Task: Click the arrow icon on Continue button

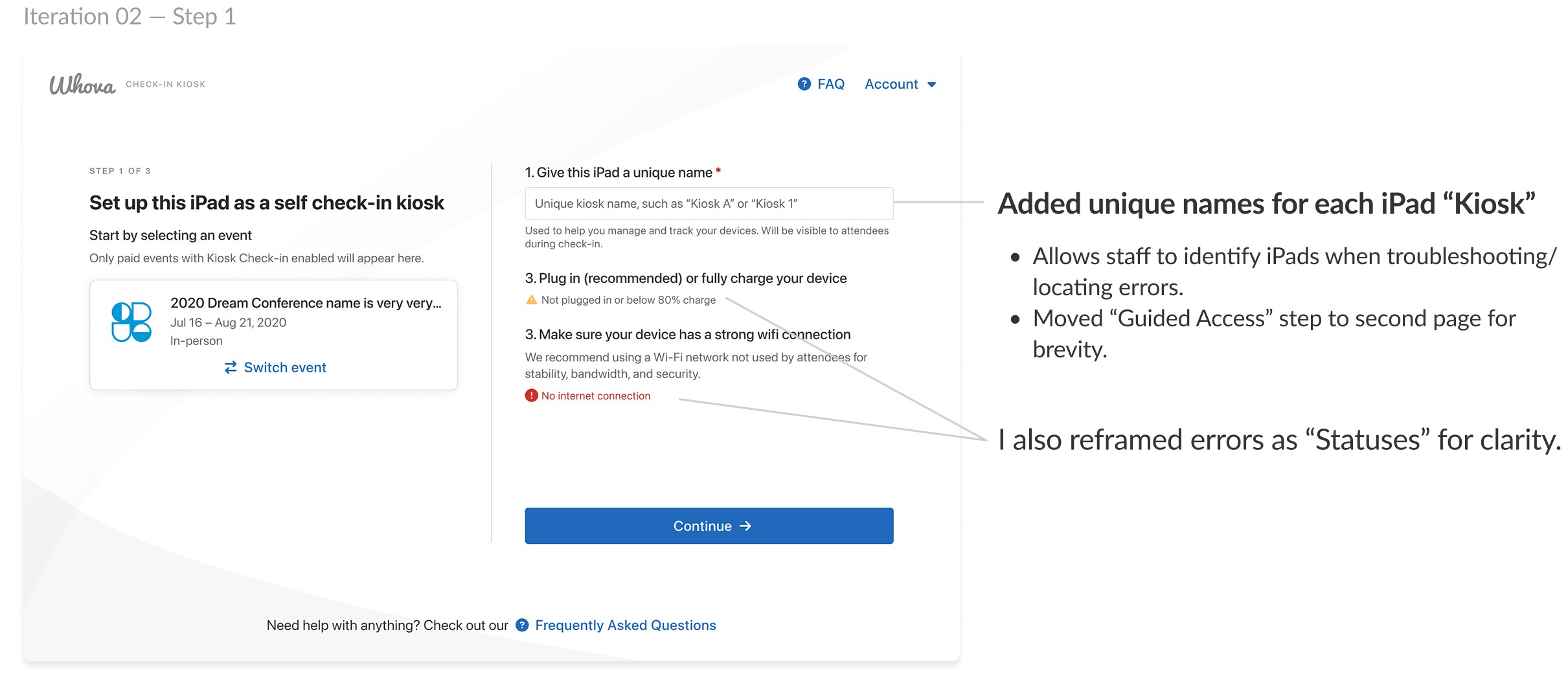Action: (746, 526)
